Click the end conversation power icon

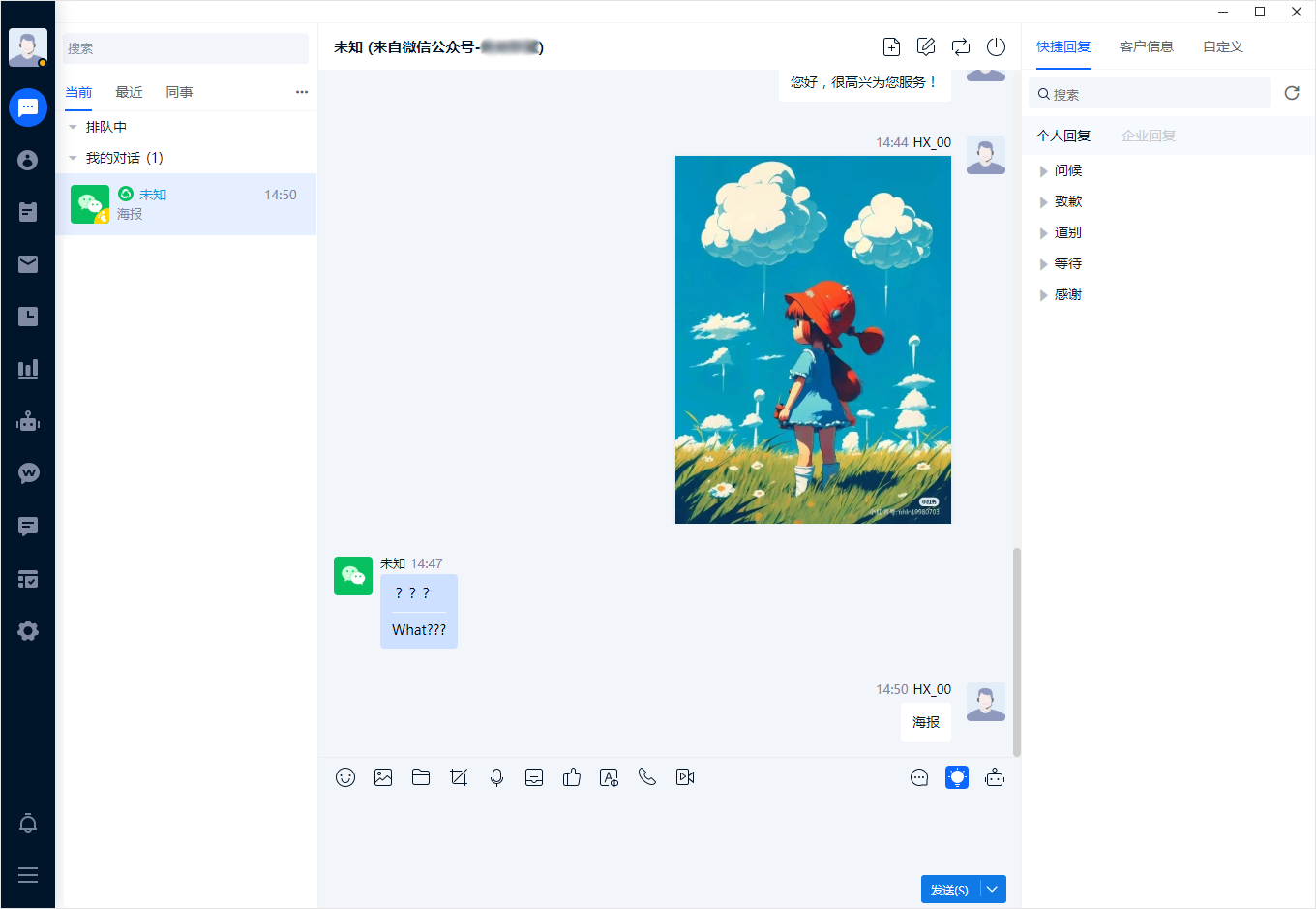pyautogui.click(x=996, y=47)
